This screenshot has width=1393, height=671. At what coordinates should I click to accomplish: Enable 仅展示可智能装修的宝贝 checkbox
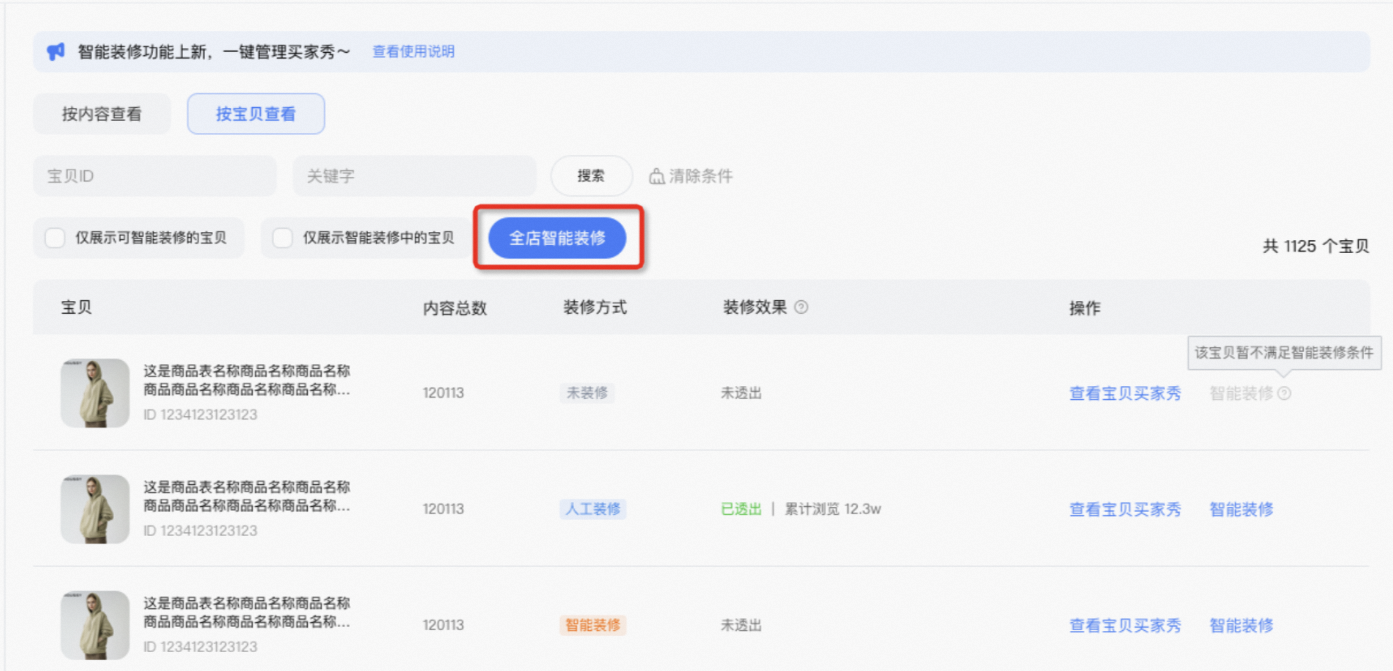[x=55, y=237]
